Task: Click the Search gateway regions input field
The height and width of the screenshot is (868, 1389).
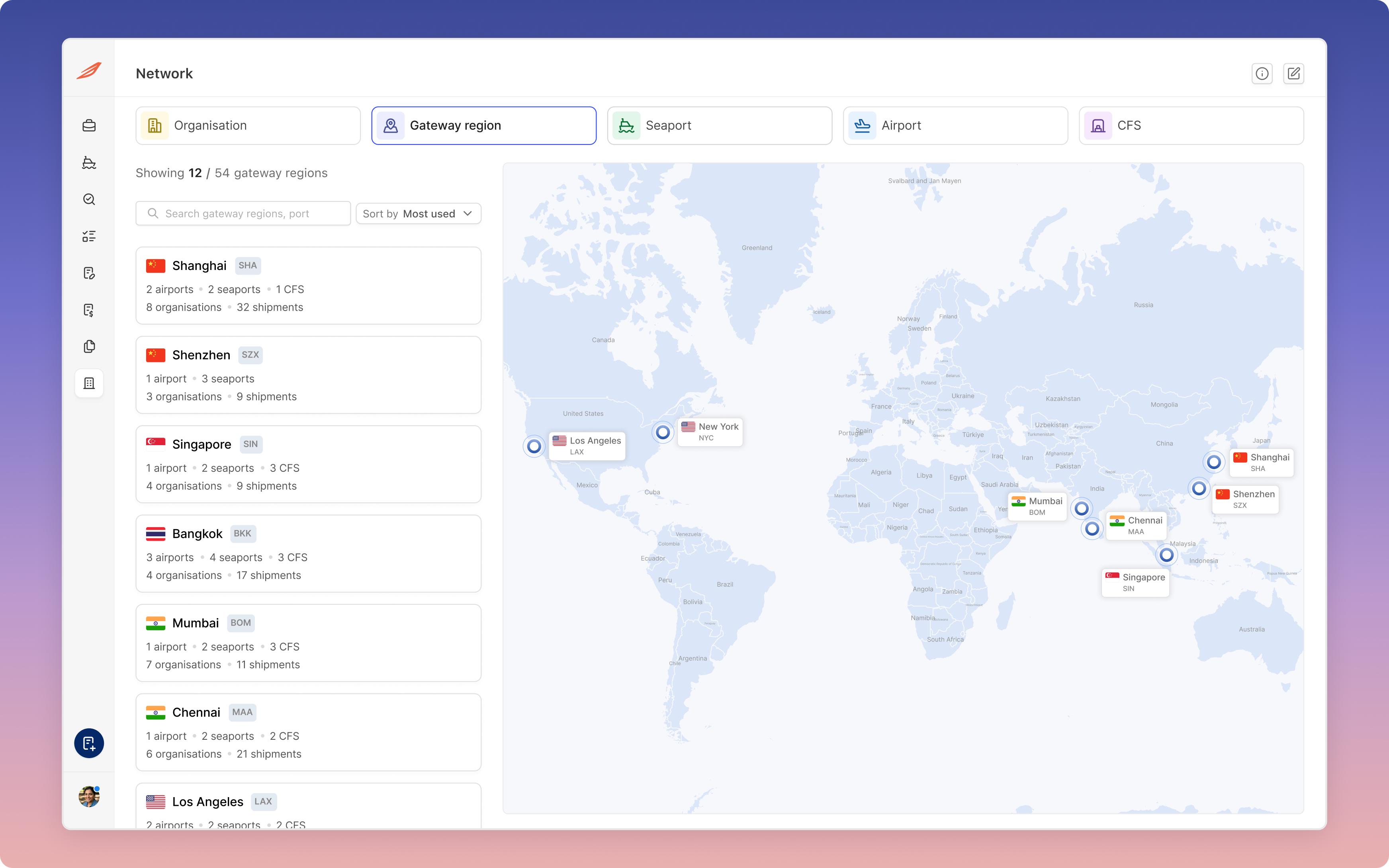Action: pos(243,213)
